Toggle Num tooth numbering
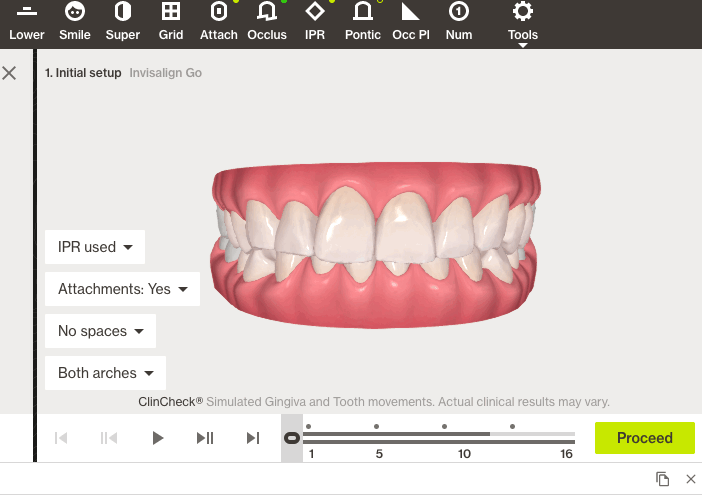Screen dimensions: 702x496 pos(459,22)
